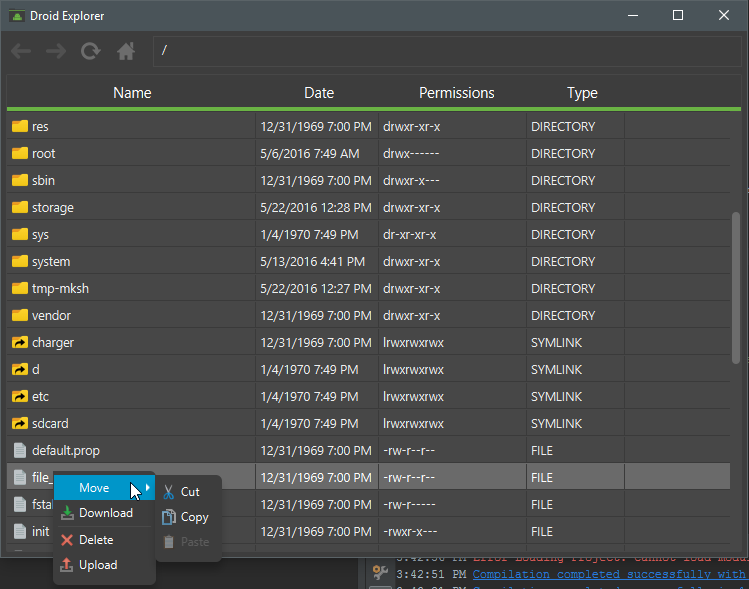This screenshot has width=749, height=589.
Task: Click the charger symlink name
Action: click(53, 343)
